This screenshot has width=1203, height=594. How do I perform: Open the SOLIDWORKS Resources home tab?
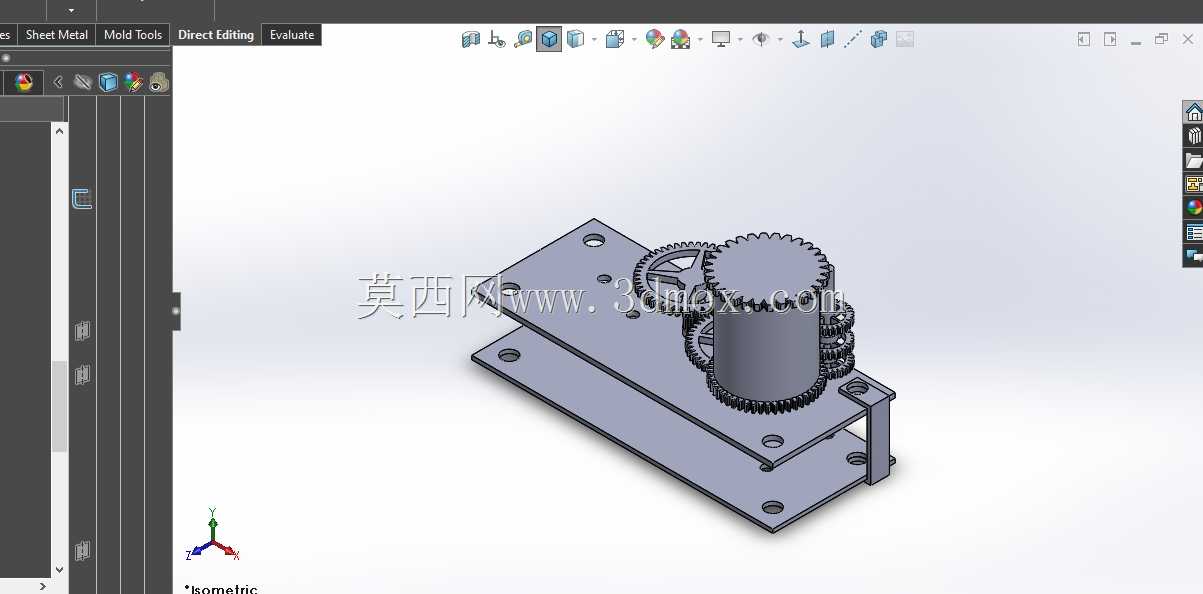tap(1193, 112)
